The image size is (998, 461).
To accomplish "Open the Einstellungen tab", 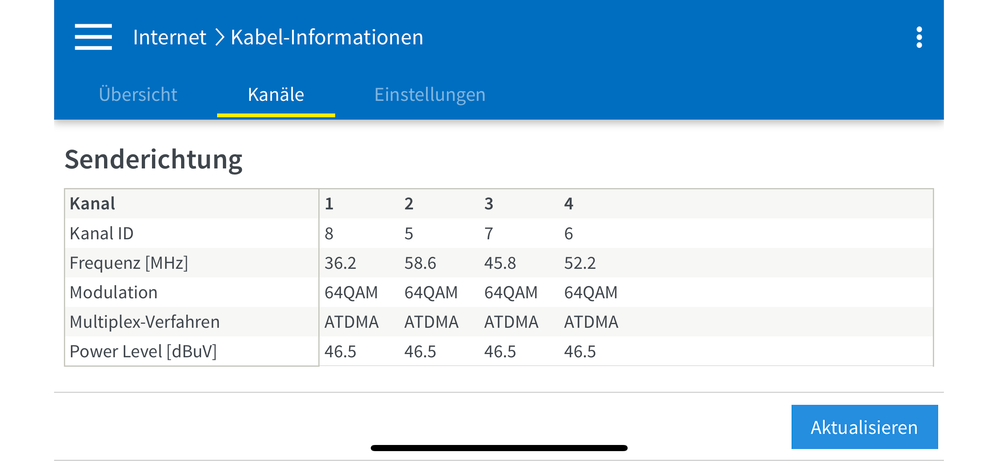I will point(430,94).
